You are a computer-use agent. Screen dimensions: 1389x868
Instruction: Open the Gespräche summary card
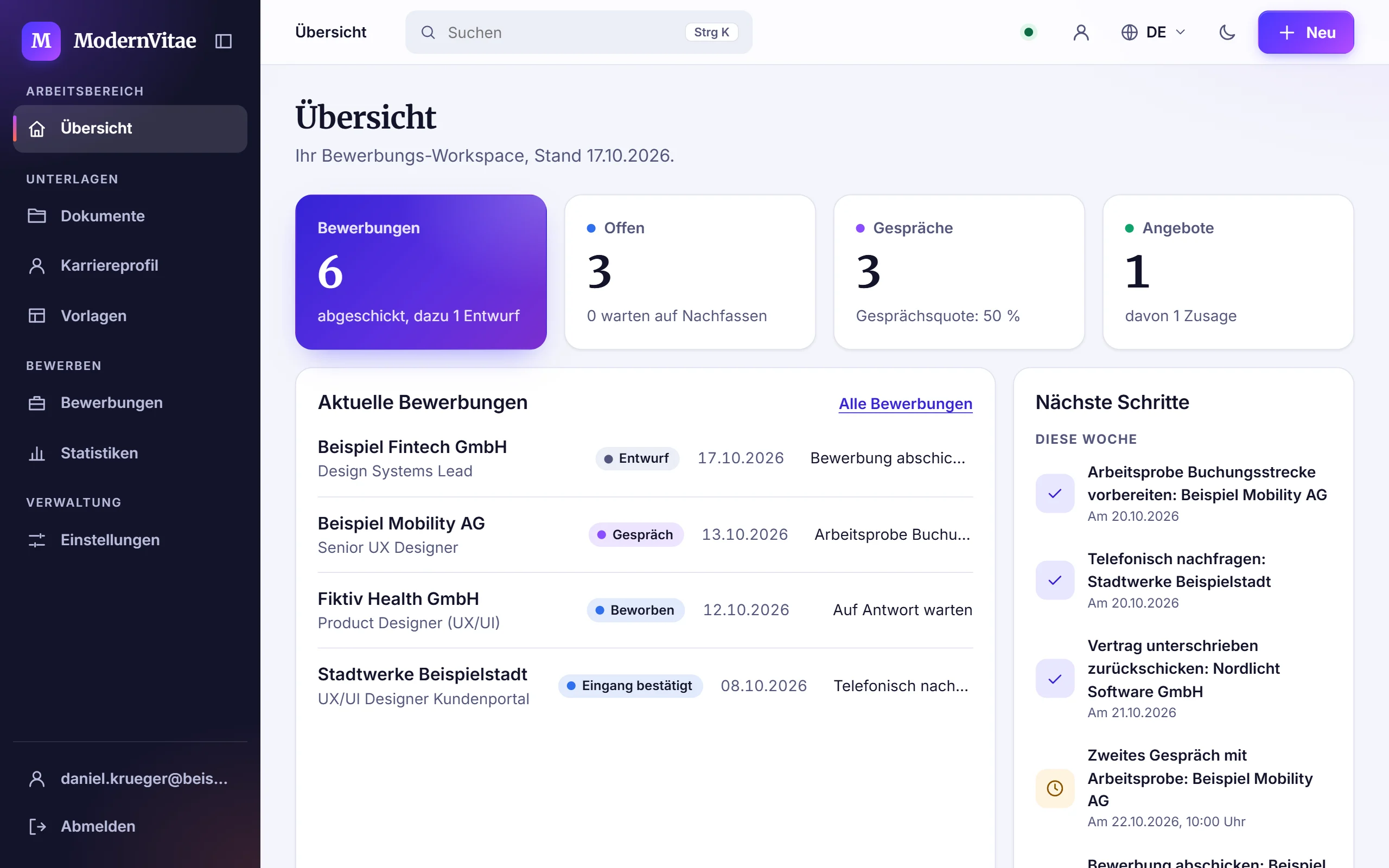pos(959,272)
